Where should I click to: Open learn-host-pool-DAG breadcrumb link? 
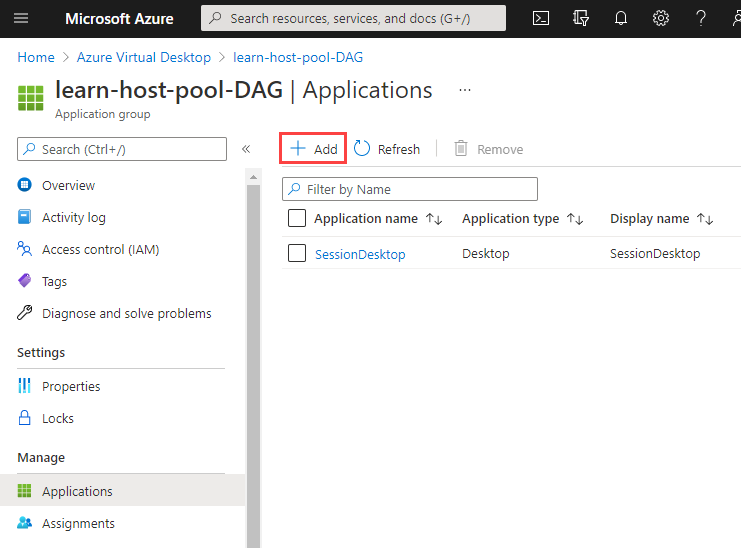pyautogui.click(x=298, y=57)
